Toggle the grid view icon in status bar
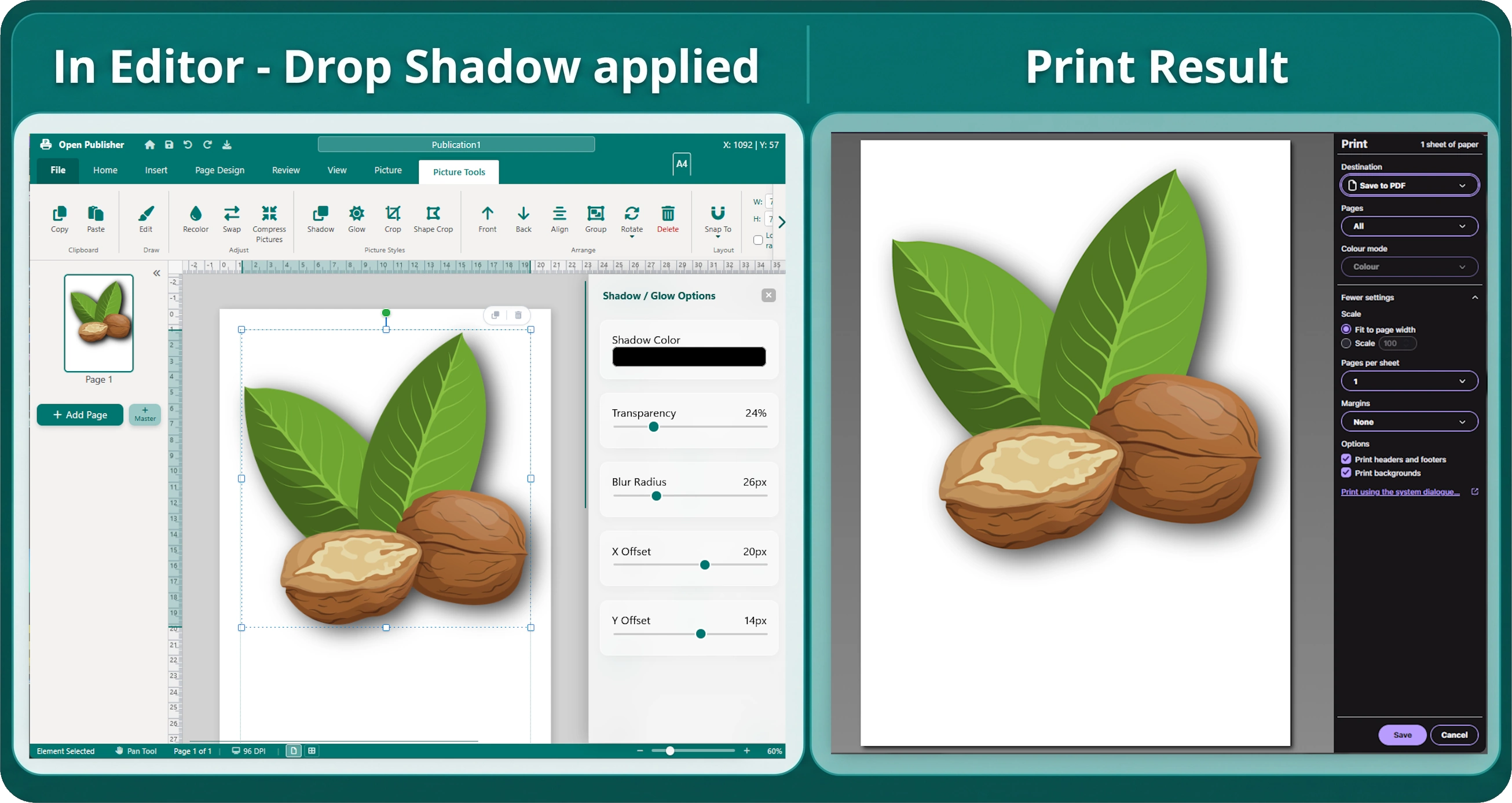Viewport: 1512px width, 803px height. [312, 751]
